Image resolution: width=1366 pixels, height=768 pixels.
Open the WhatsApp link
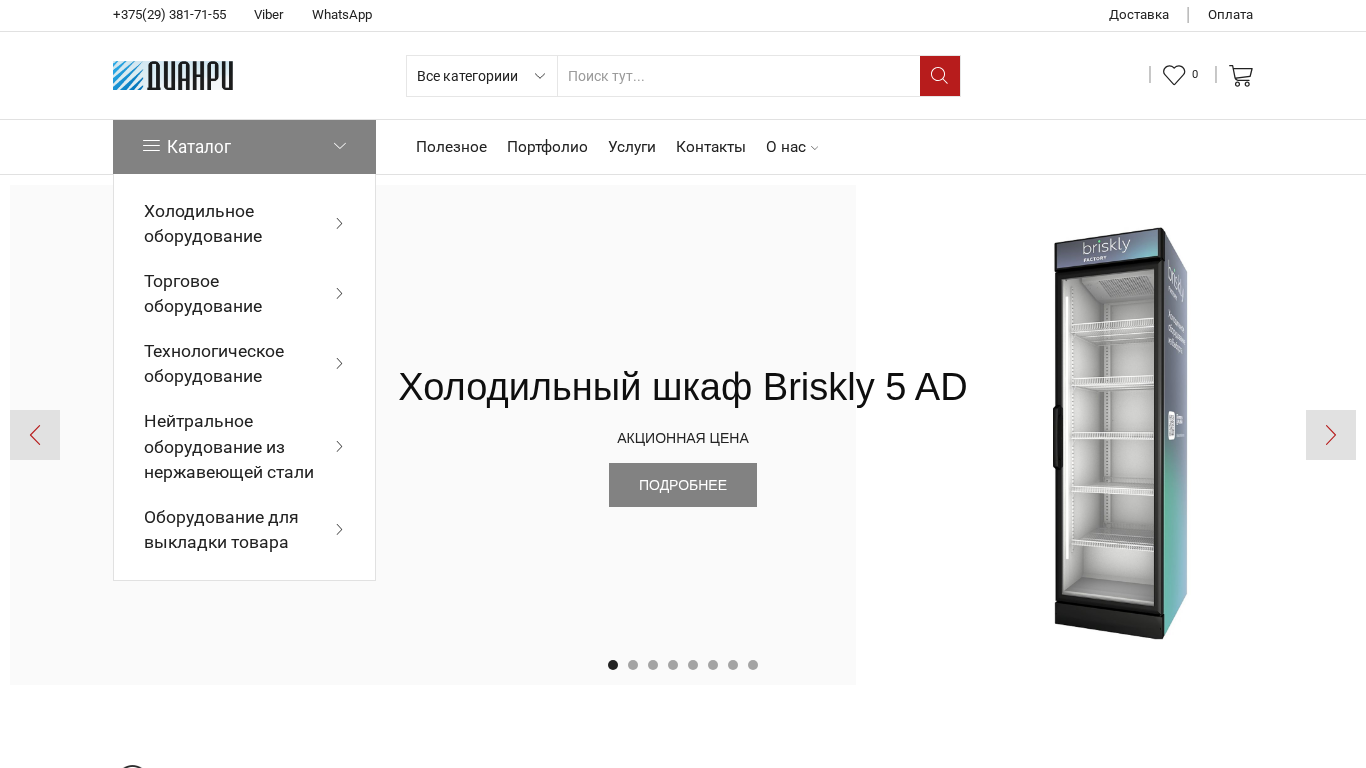pyautogui.click(x=342, y=15)
